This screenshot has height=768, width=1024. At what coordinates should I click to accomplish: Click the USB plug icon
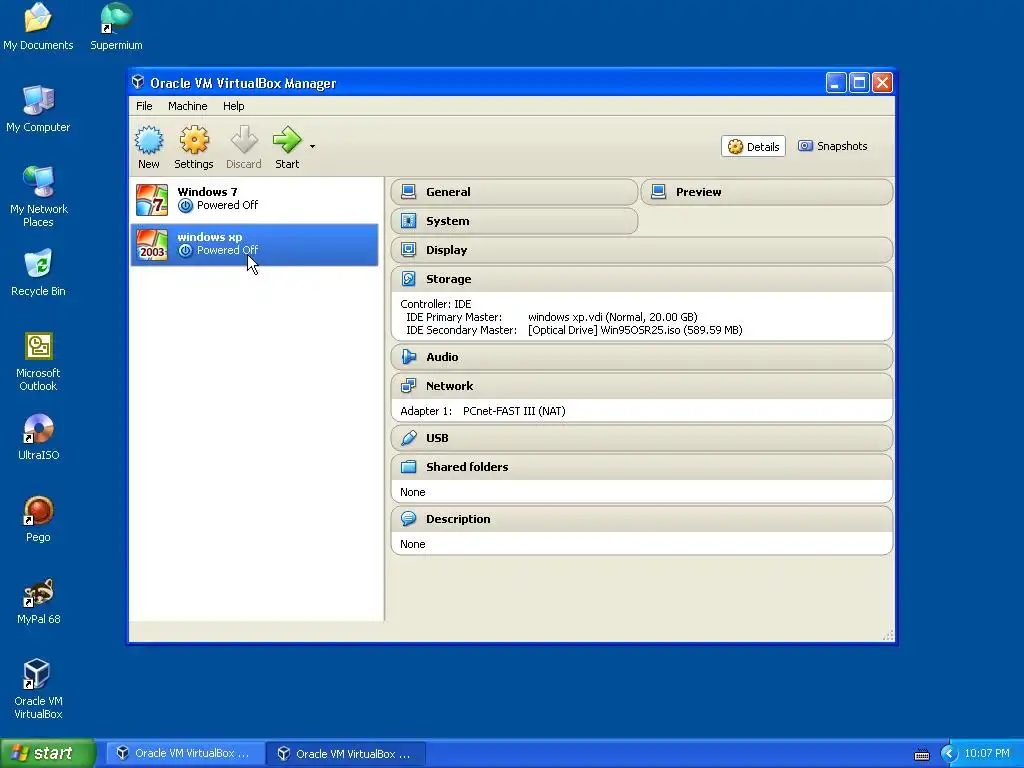[409, 438]
